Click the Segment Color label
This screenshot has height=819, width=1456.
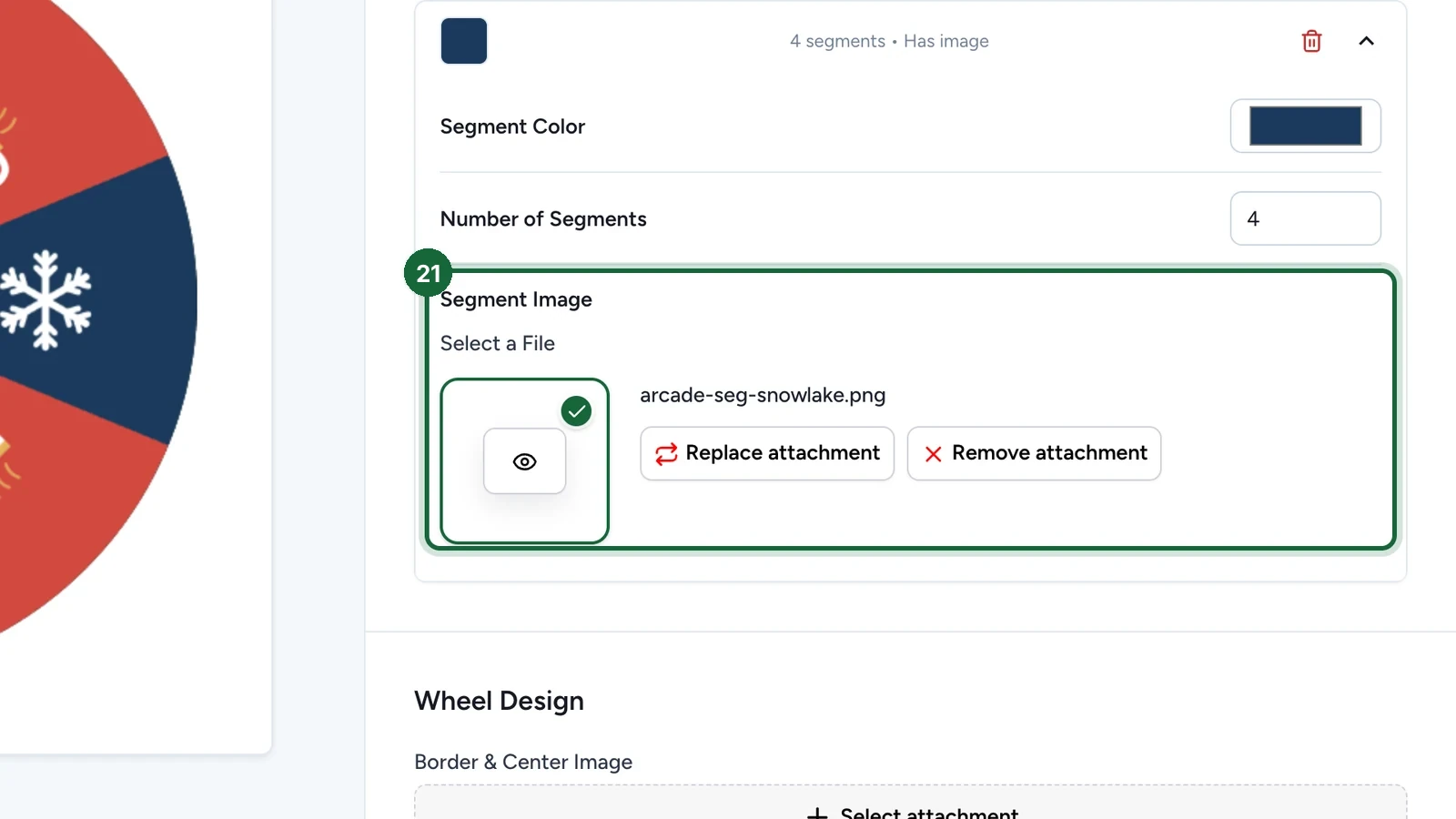point(512,126)
